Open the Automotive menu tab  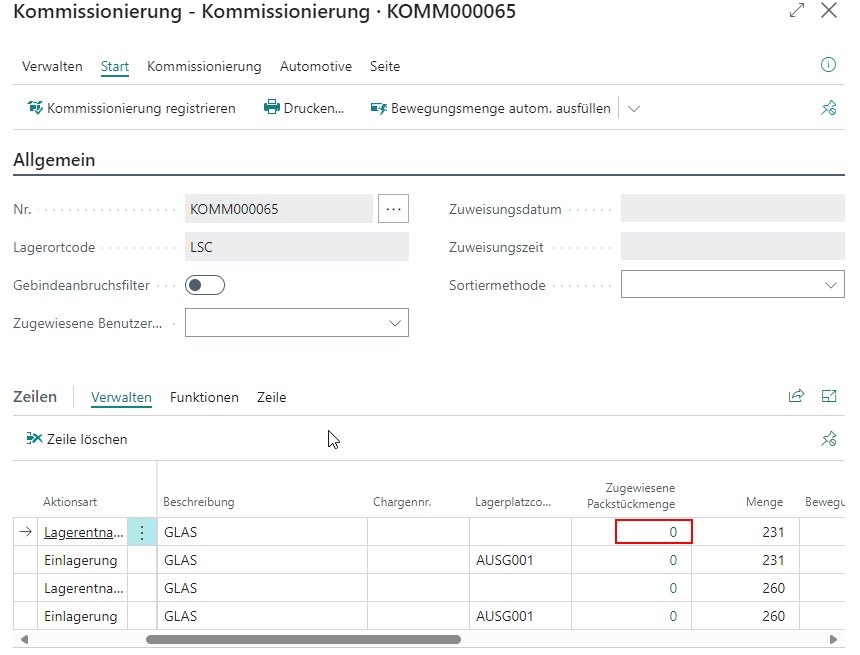coord(315,66)
